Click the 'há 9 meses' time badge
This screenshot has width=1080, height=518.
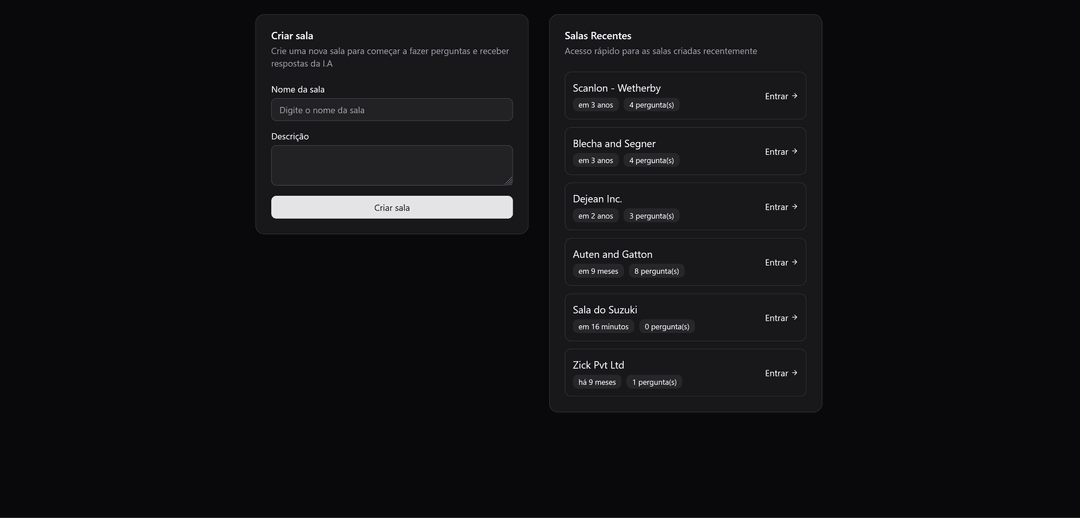(597, 382)
